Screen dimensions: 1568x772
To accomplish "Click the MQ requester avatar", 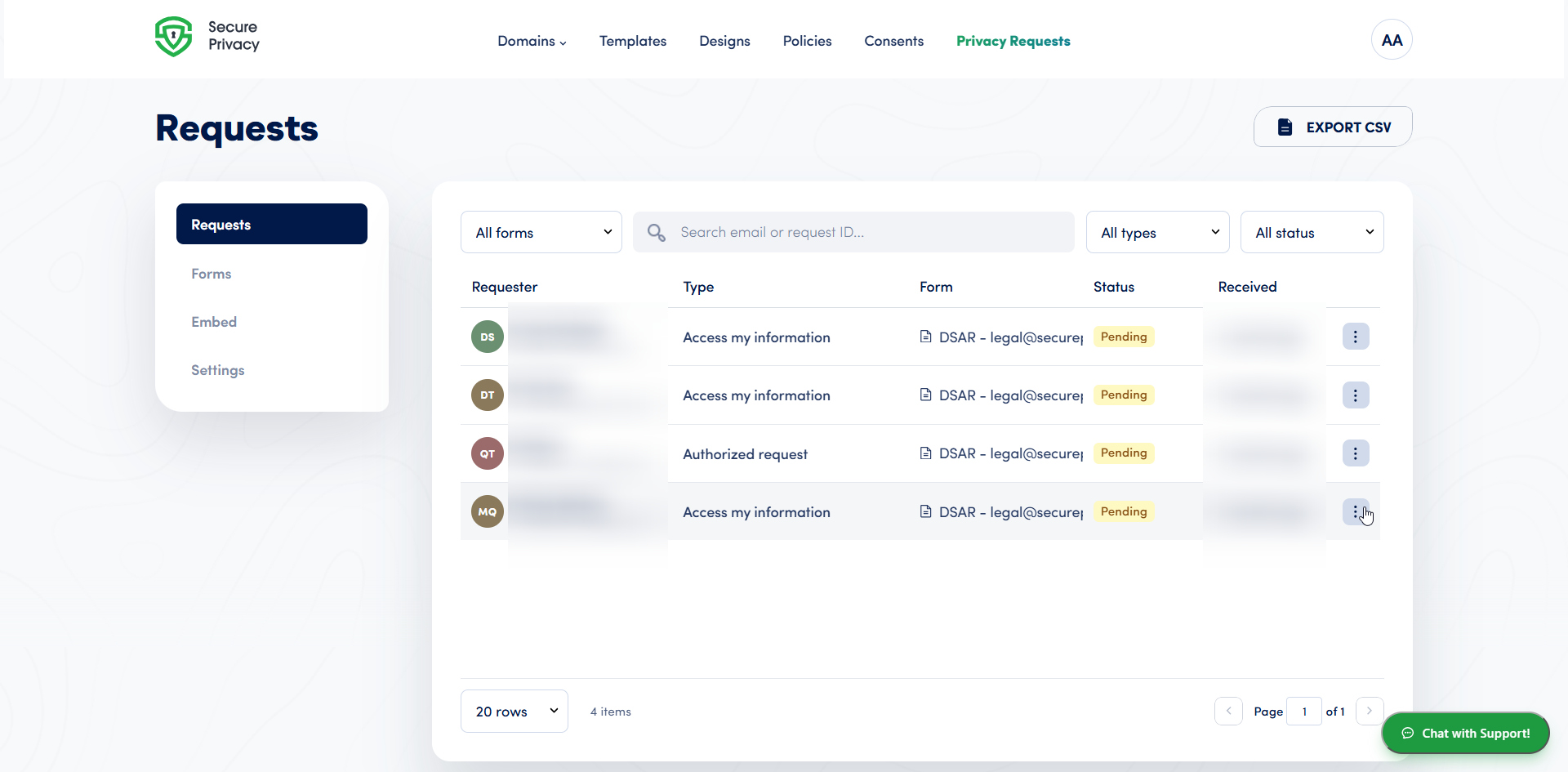I will [488, 511].
